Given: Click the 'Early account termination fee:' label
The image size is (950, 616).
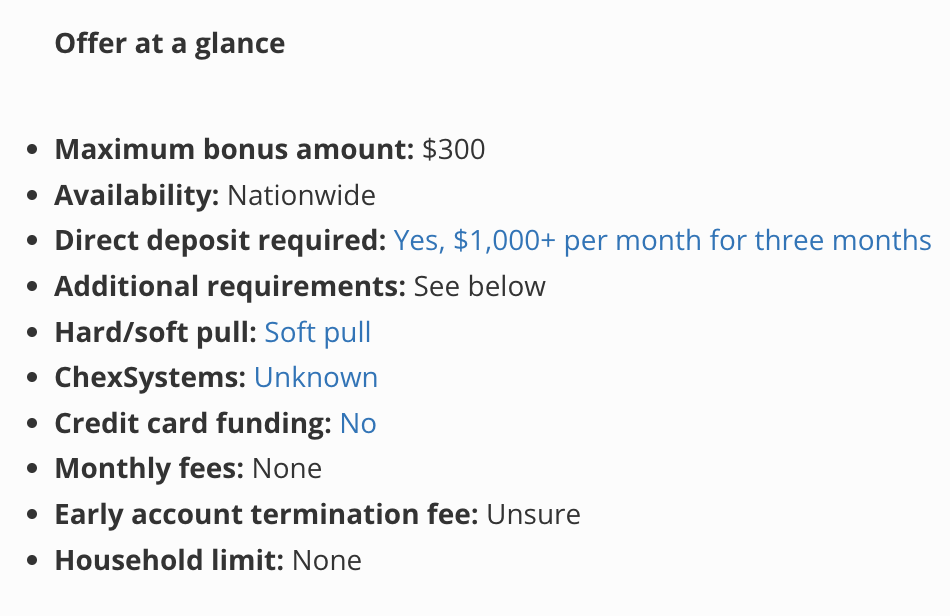Looking at the screenshot, I should coord(266,514).
